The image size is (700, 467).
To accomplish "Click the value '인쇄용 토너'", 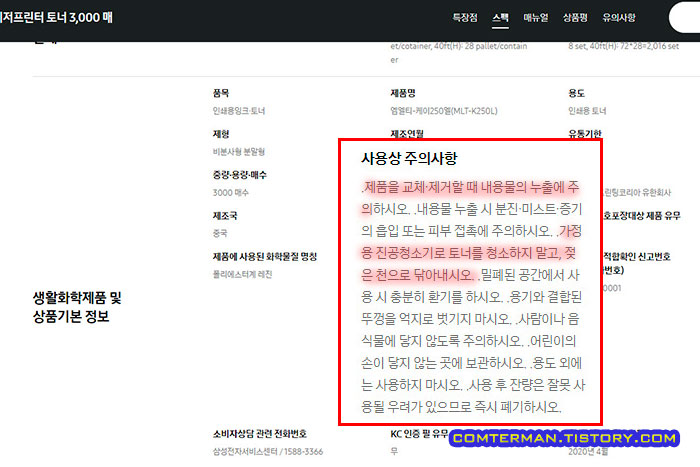I will coord(587,111).
